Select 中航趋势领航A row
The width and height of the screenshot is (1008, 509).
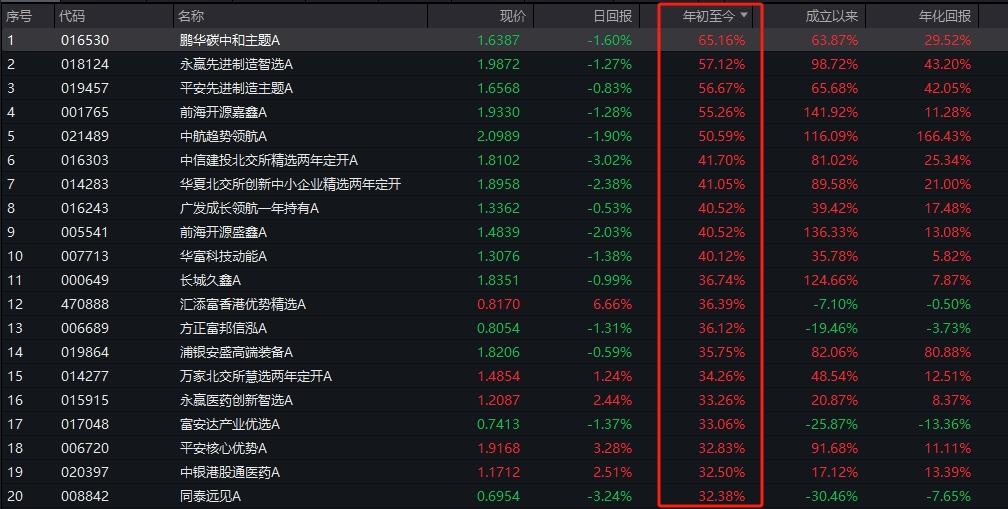point(504,136)
